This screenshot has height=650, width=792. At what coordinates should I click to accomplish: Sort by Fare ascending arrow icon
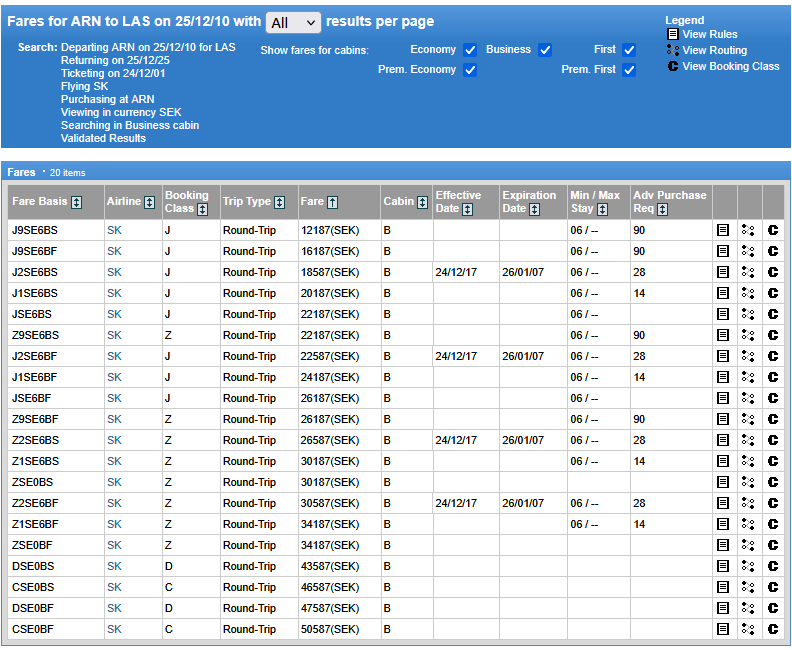tap(333, 202)
